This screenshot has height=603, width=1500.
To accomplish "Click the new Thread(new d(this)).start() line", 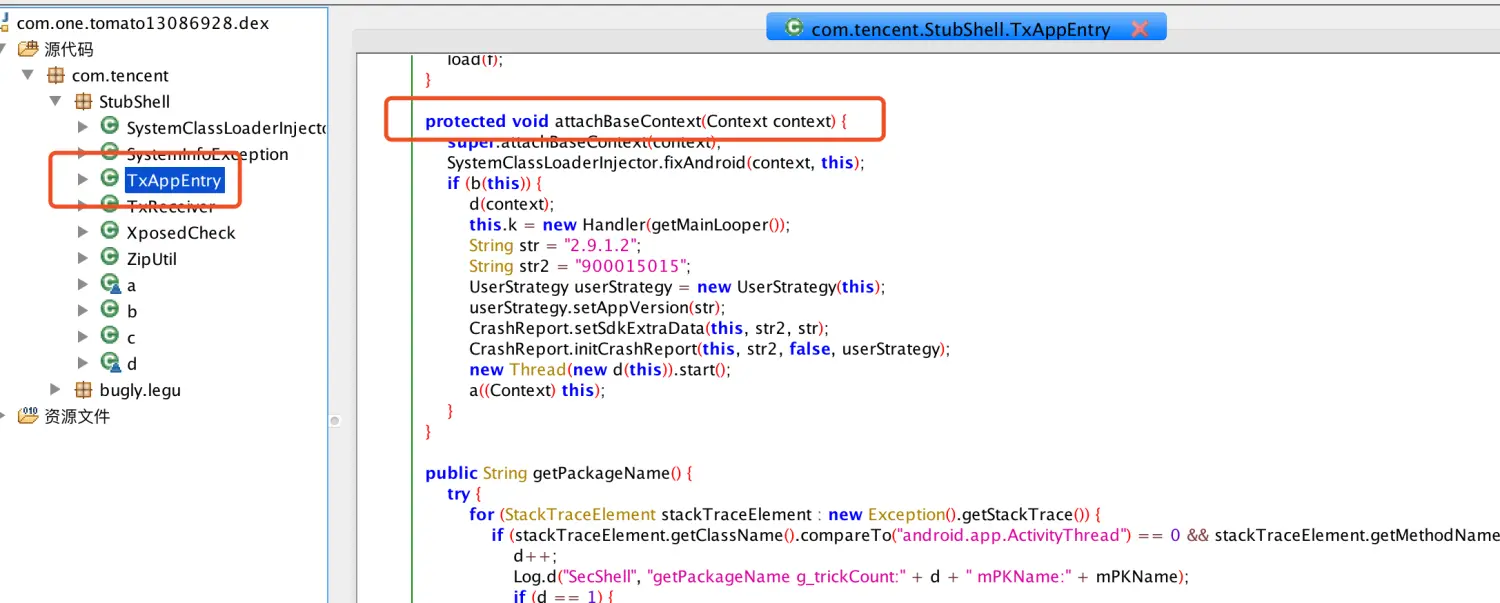I will 600,369.
